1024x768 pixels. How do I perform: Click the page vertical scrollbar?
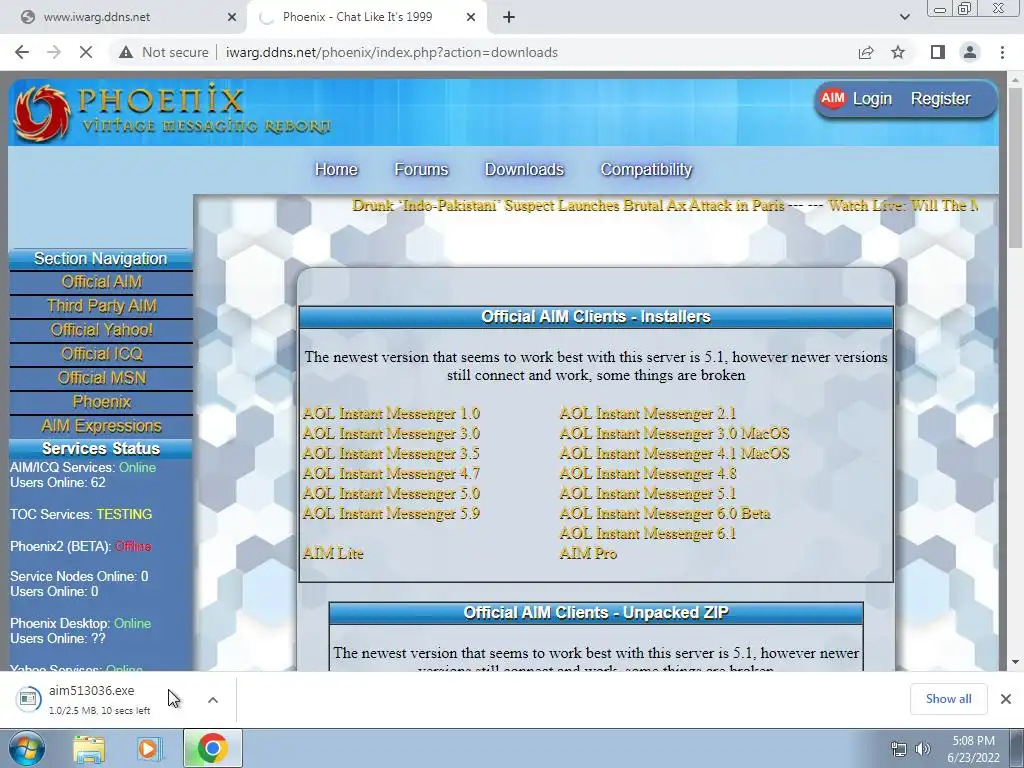tap(1016, 167)
